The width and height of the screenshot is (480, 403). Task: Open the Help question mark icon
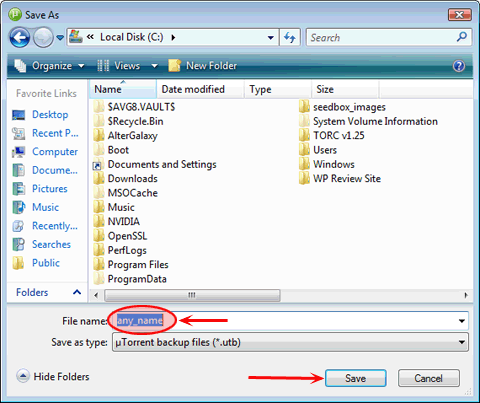click(459, 66)
